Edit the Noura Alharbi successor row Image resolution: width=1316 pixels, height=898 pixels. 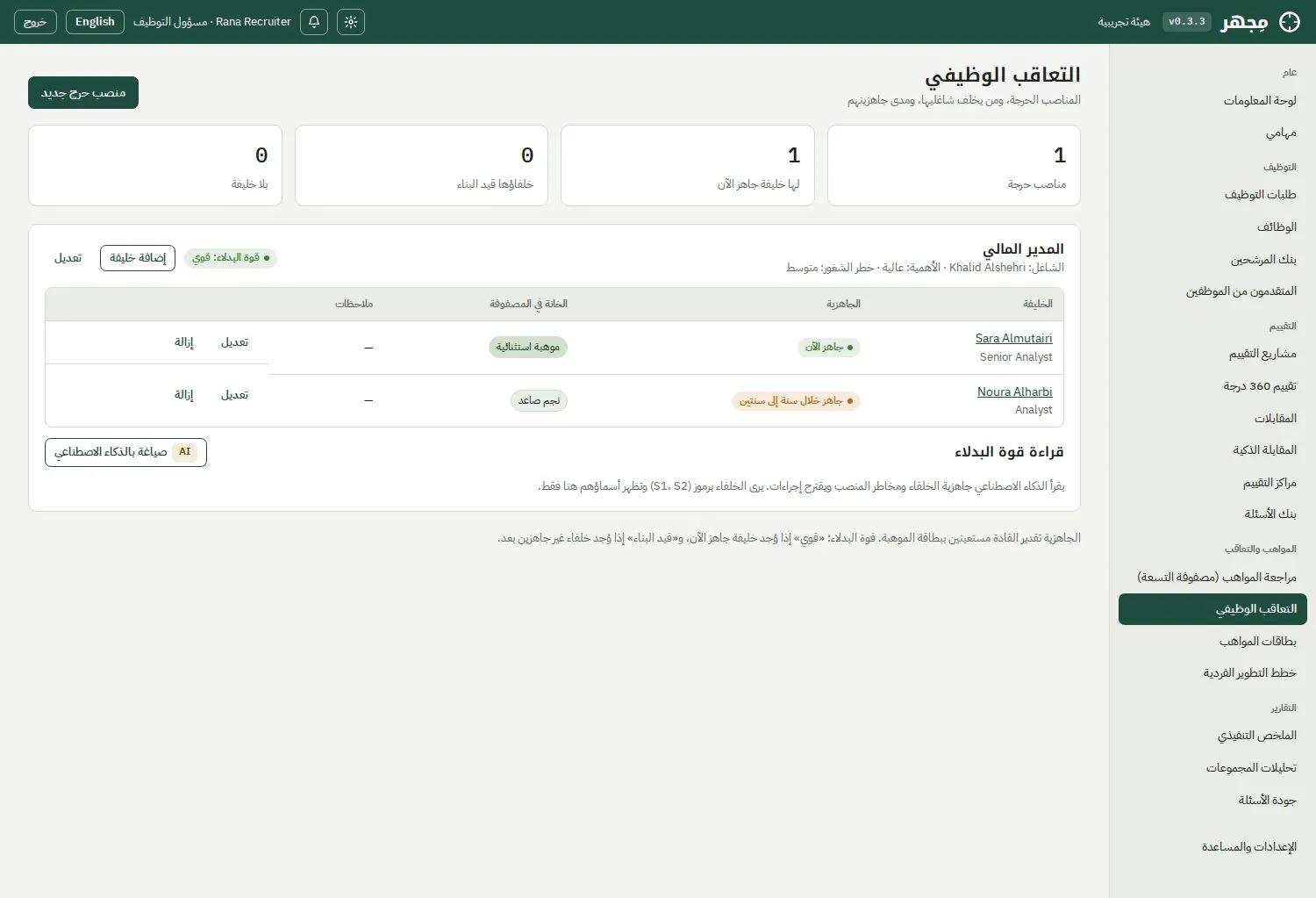(x=234, y=395)
